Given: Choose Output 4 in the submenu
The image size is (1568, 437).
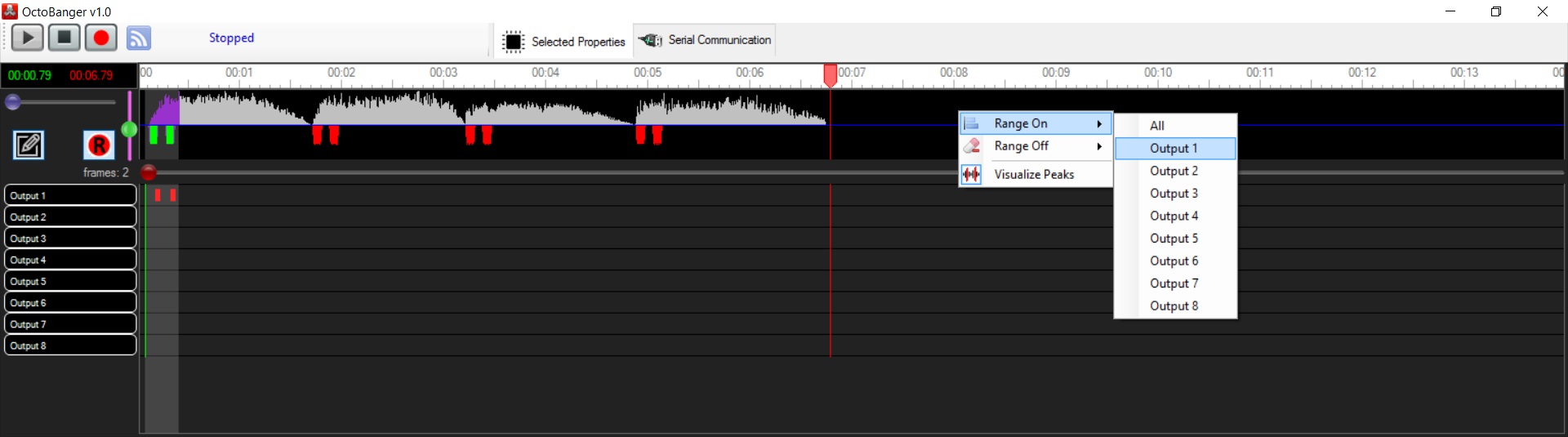Looking at the screenshot, I should tap(1176, 216).
